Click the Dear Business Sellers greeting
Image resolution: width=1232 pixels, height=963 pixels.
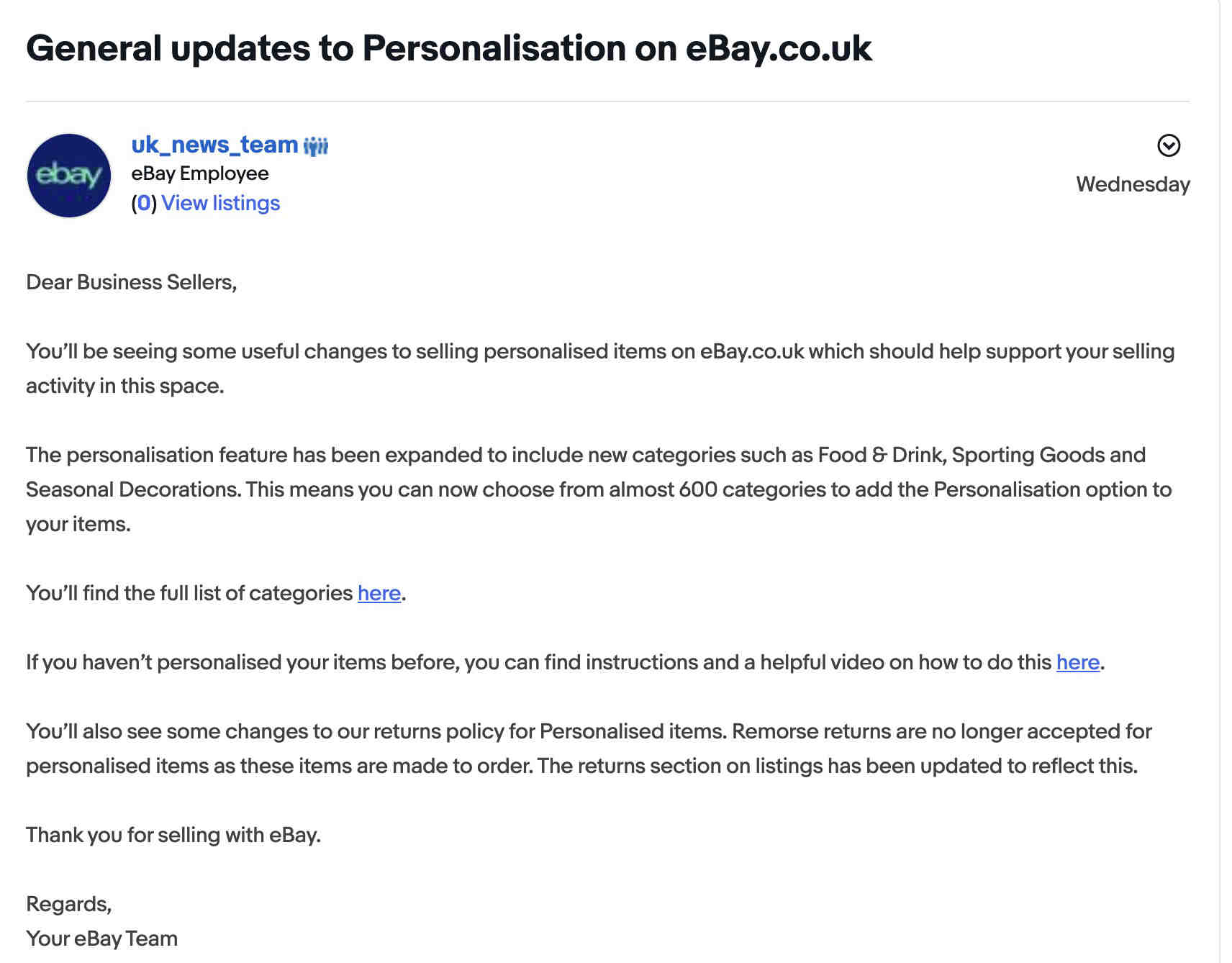coord(132,282)
